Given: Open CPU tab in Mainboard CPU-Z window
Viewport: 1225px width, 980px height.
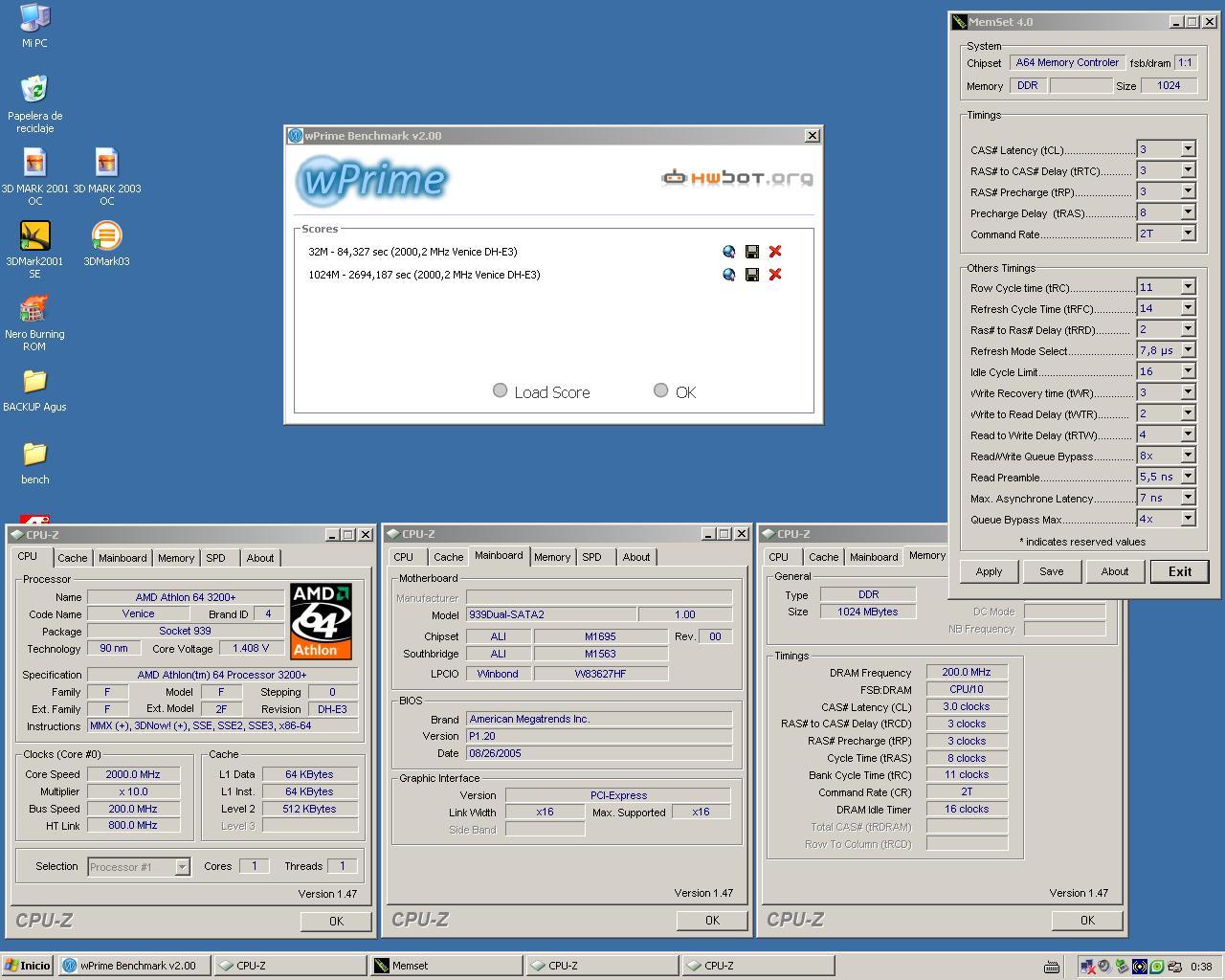Looking at the screenshot, I should [404, 557].
